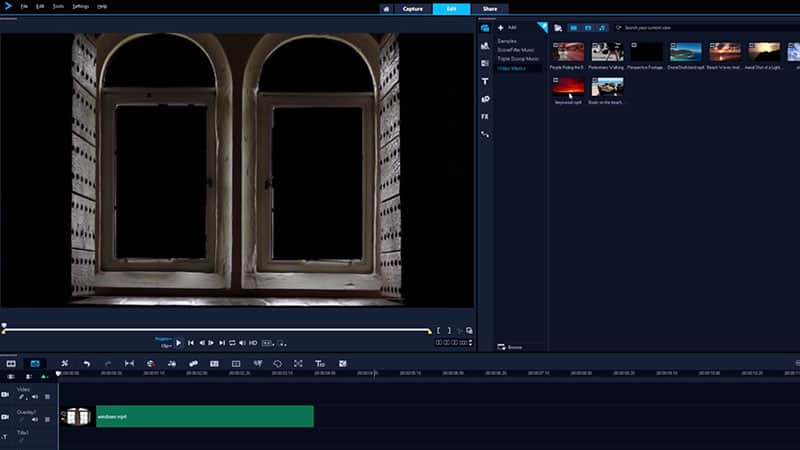Switch to Storyboard view
800x450 pixels.
tap(11, 363)
